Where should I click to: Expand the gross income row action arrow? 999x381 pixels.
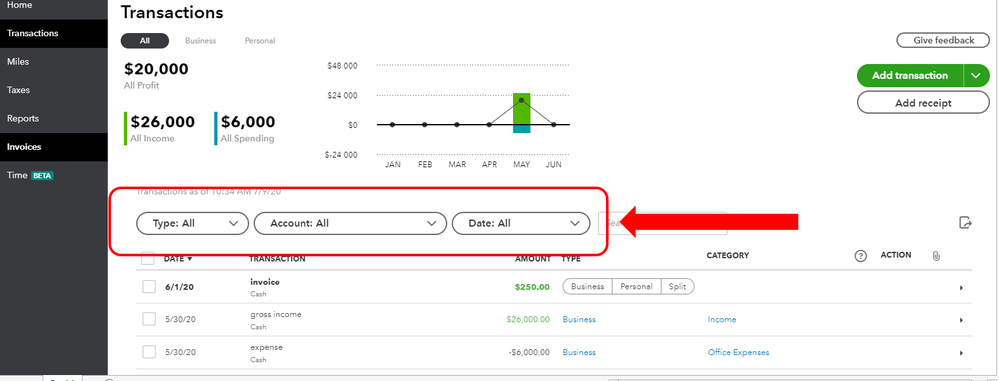[961, 320]
